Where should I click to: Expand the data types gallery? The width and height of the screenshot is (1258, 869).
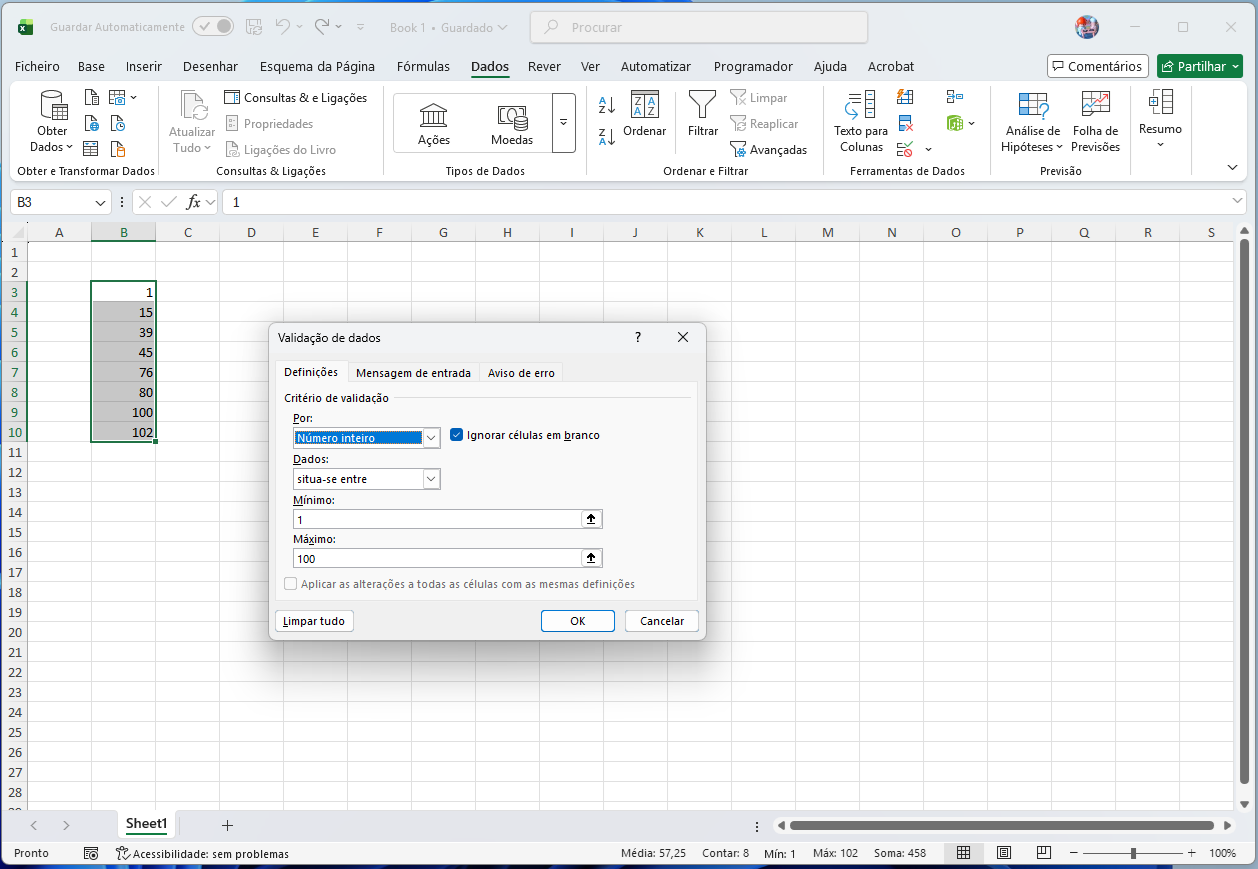(564, 123)
